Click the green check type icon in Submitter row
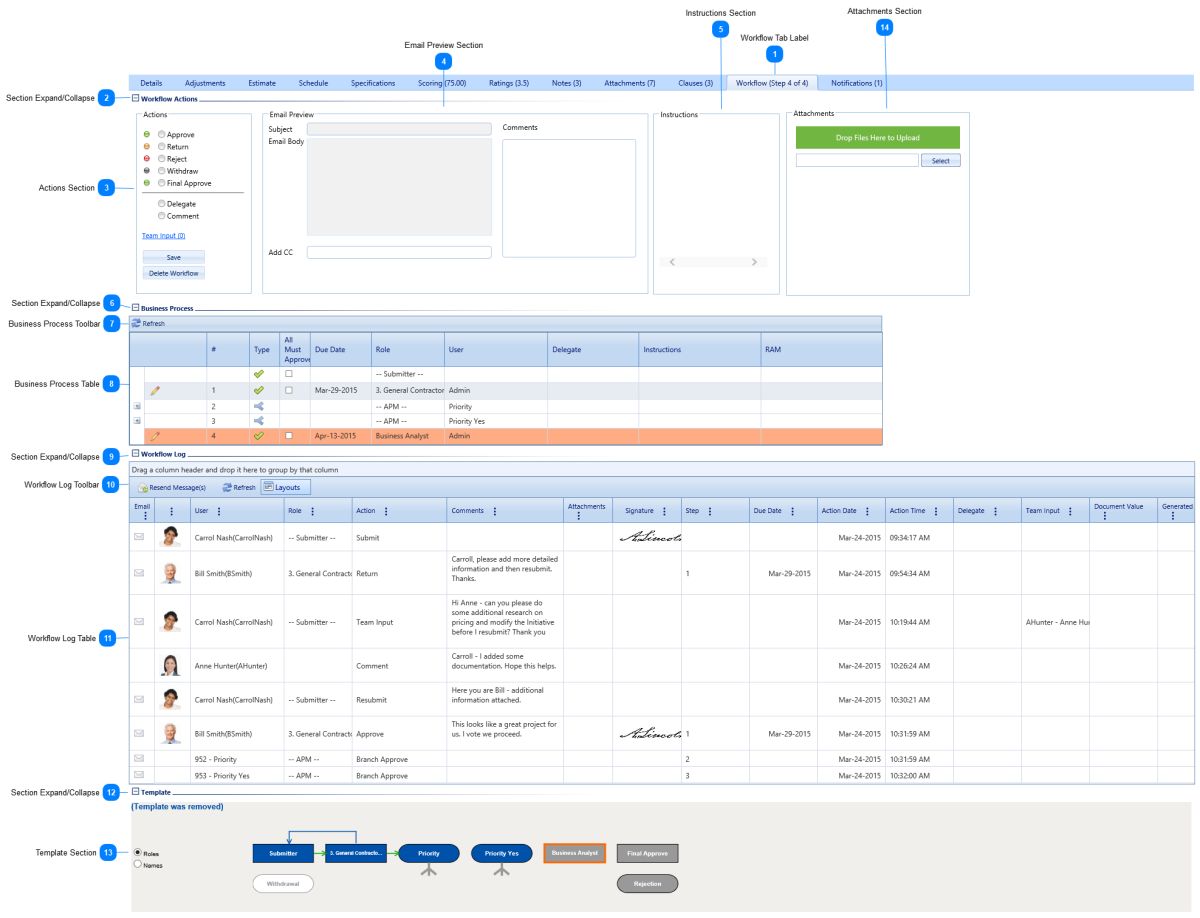The width and height of the screenshot is (1200, 918). (x=259, y=373)
